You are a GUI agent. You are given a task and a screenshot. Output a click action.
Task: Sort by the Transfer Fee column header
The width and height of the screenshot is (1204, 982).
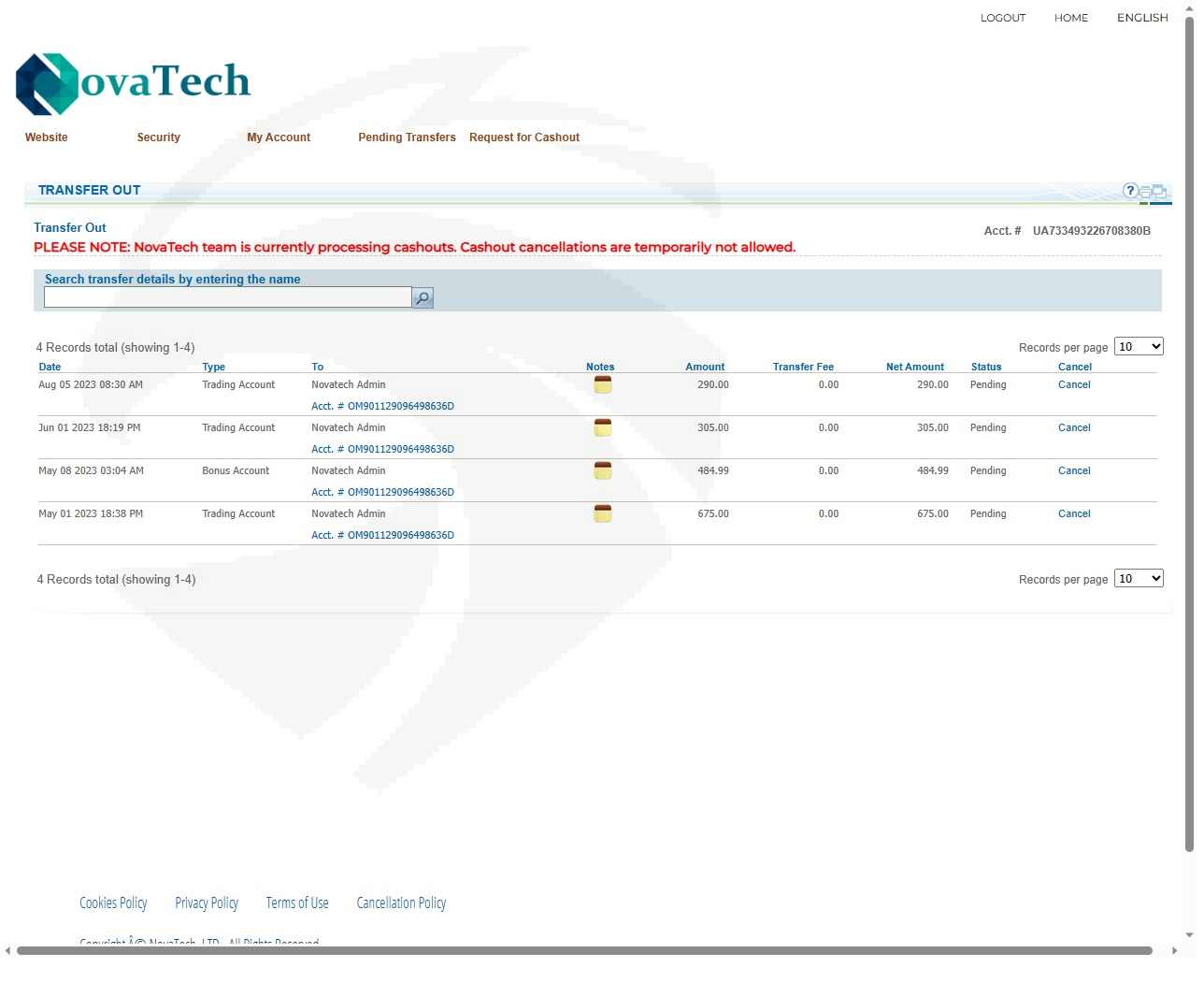click(x=803, y=367)
